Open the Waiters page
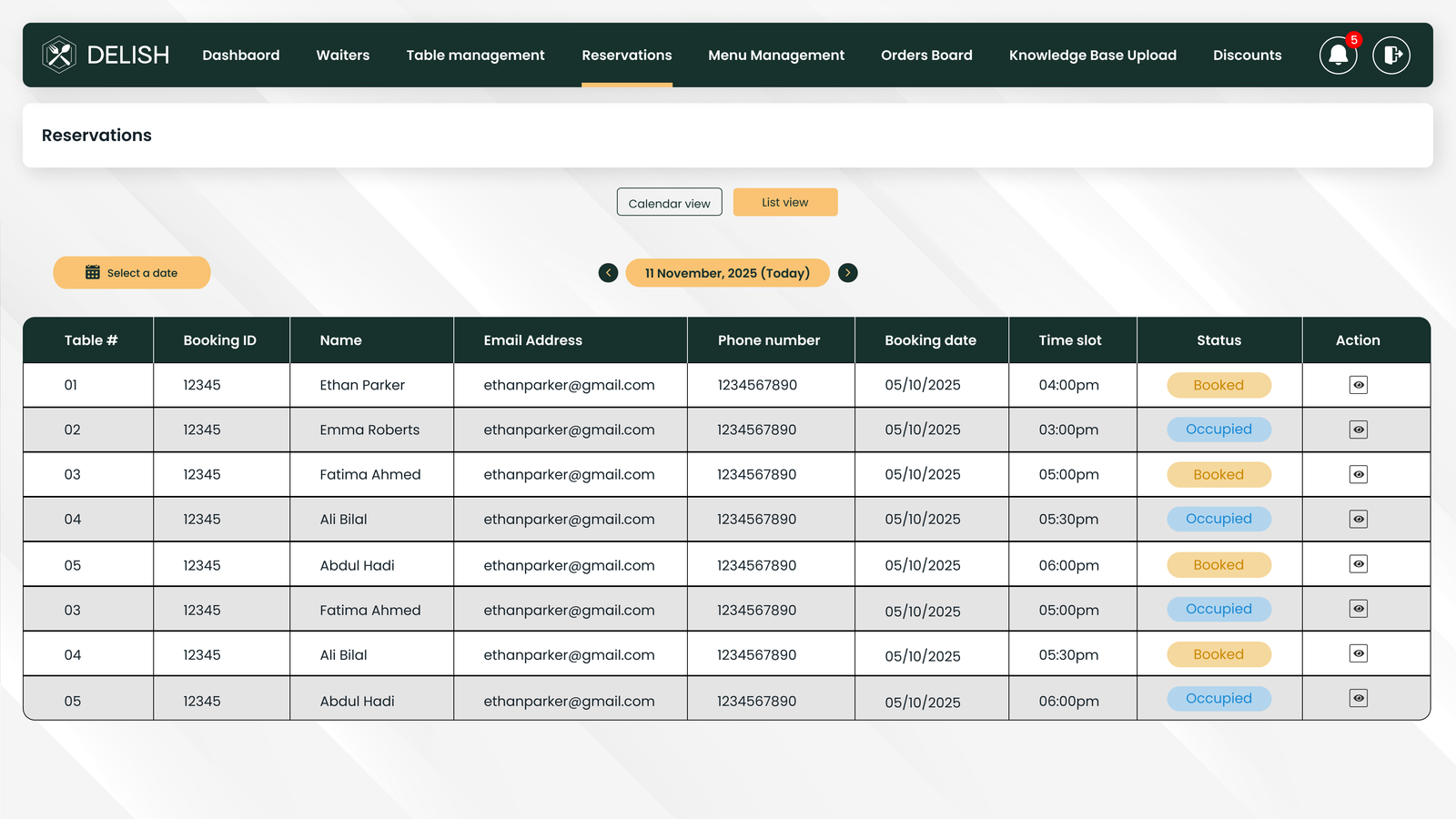Viewport: 1456px width, 819px height. point(343,55)
